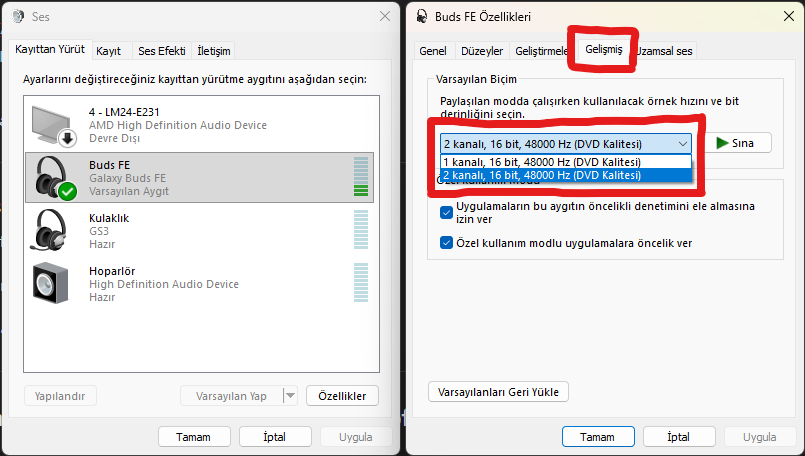
Task: Select the Hoparlör speaker icon
Action: click(50, 283)
